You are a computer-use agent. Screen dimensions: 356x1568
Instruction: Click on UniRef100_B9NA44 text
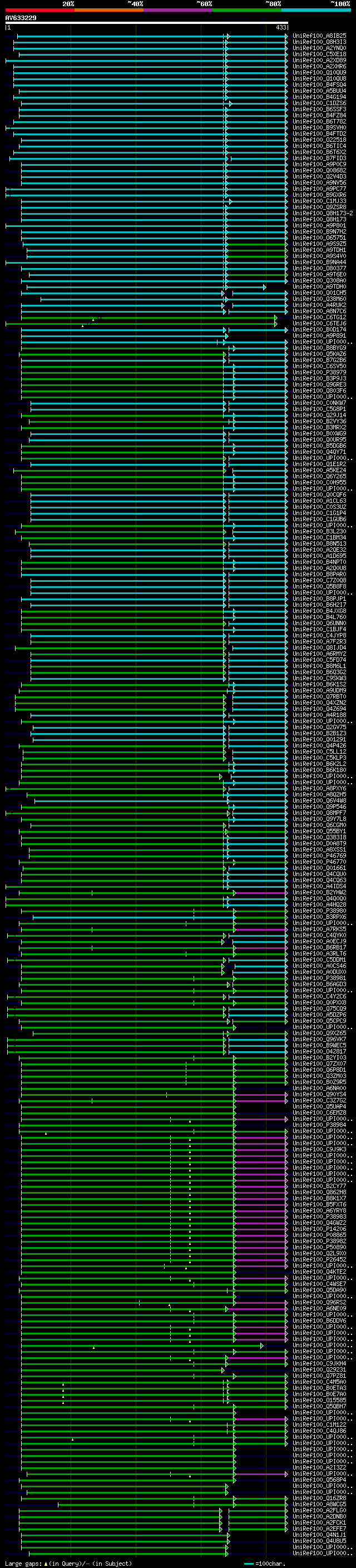(x=319, y=262)
